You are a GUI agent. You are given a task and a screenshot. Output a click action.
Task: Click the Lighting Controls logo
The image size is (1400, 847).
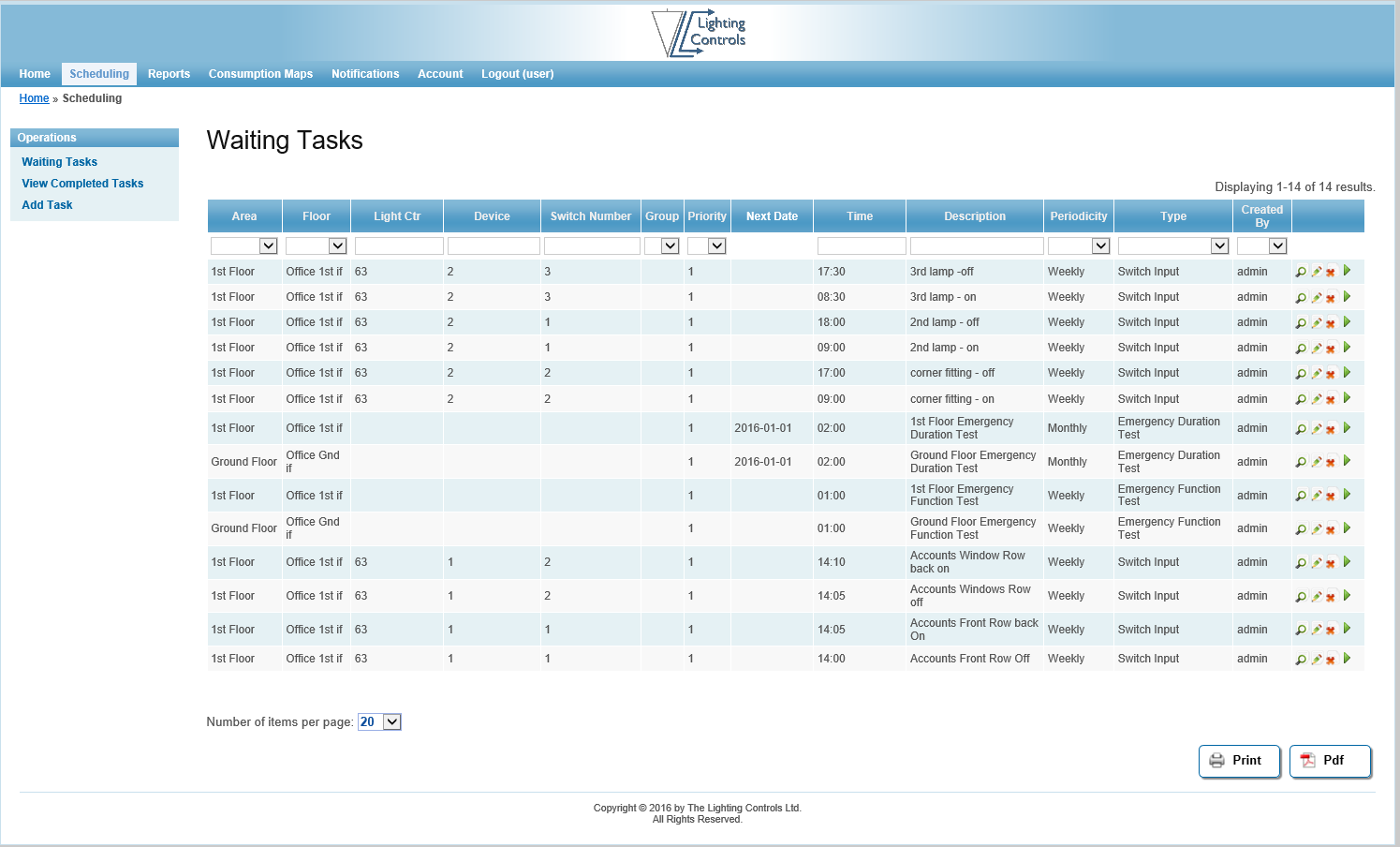[699, 33]
